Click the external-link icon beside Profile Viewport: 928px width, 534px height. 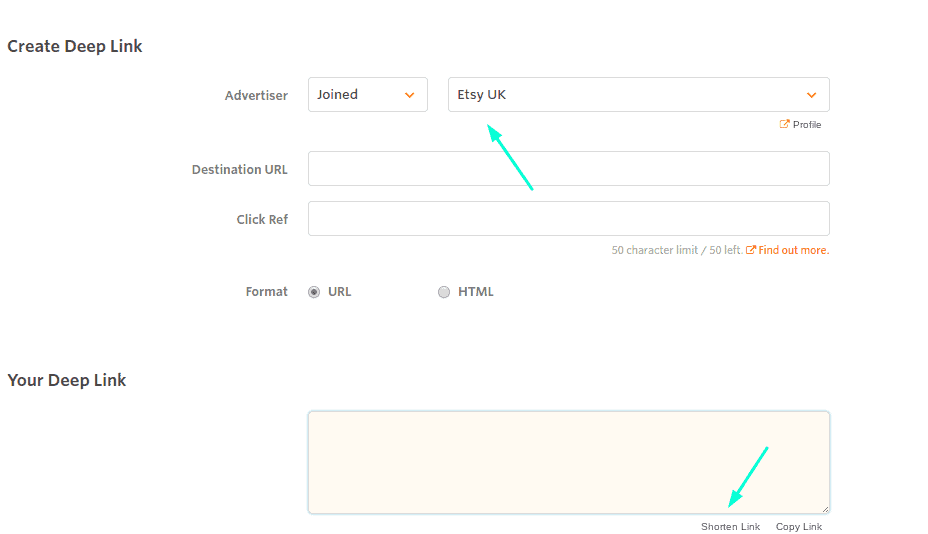pyautogui.click(x=784, y=124)
